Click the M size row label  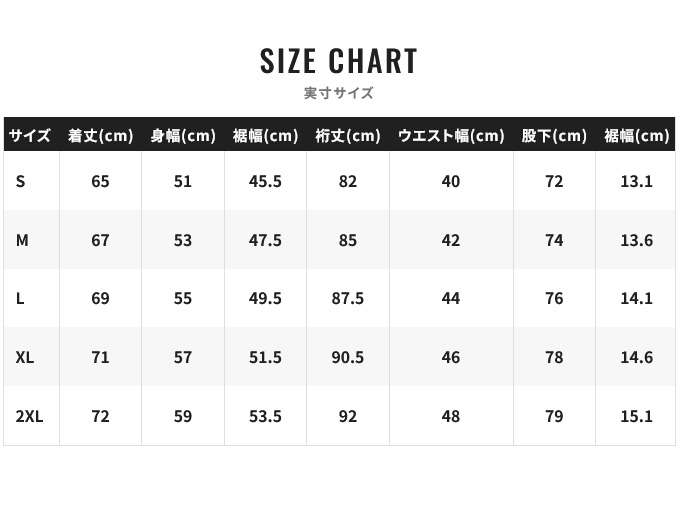(22, 240)
